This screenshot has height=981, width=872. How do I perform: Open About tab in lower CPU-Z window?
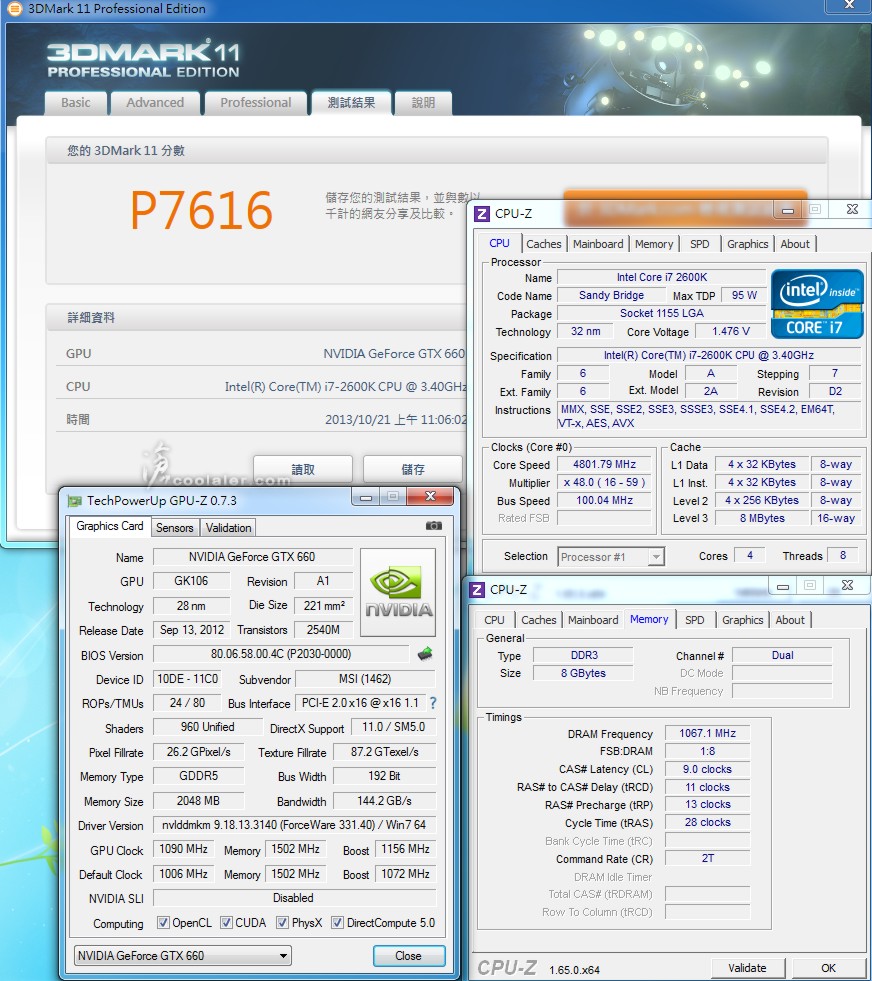click(789, 620)
